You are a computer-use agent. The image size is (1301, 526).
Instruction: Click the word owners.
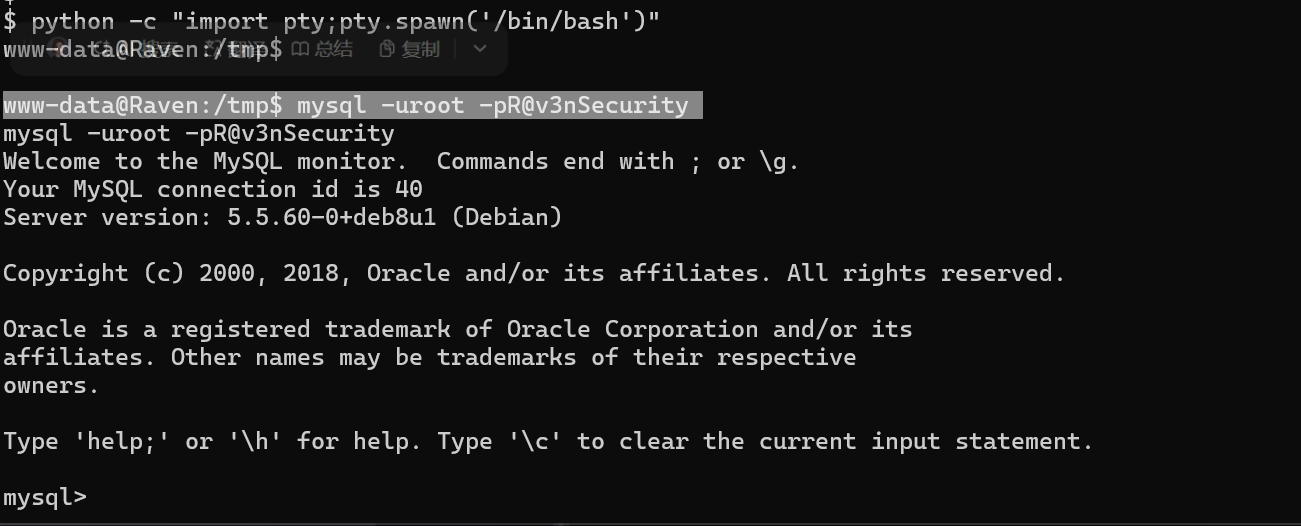pyautogui.click(x=51, y=385)
